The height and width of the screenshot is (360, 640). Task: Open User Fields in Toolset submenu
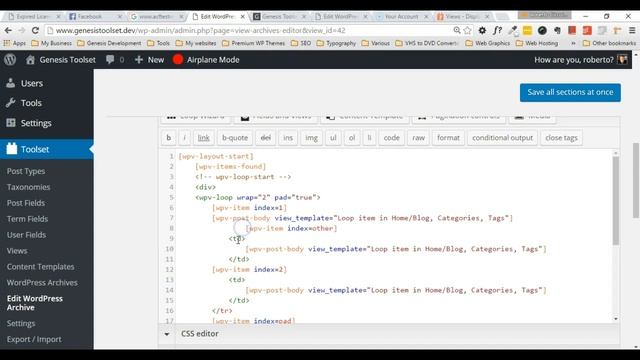pyautogui.click(x=26, y=235)
